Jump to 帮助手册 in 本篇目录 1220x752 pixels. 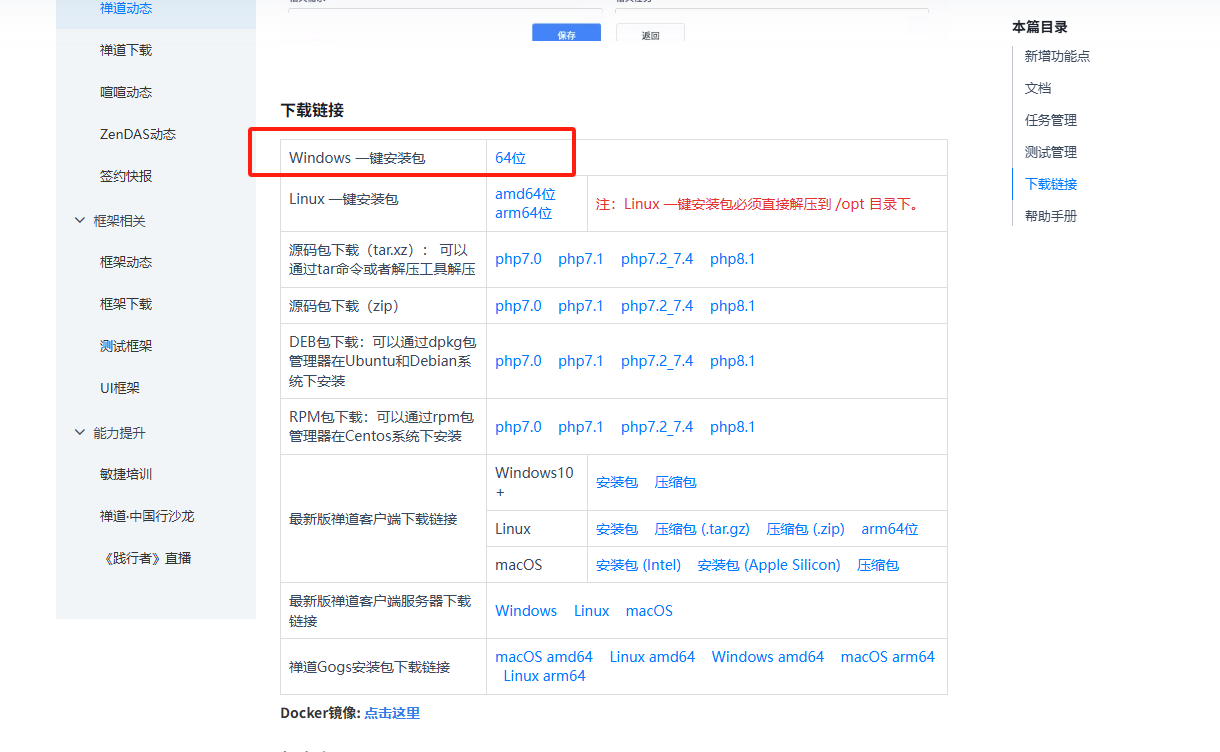point(1051,216)
